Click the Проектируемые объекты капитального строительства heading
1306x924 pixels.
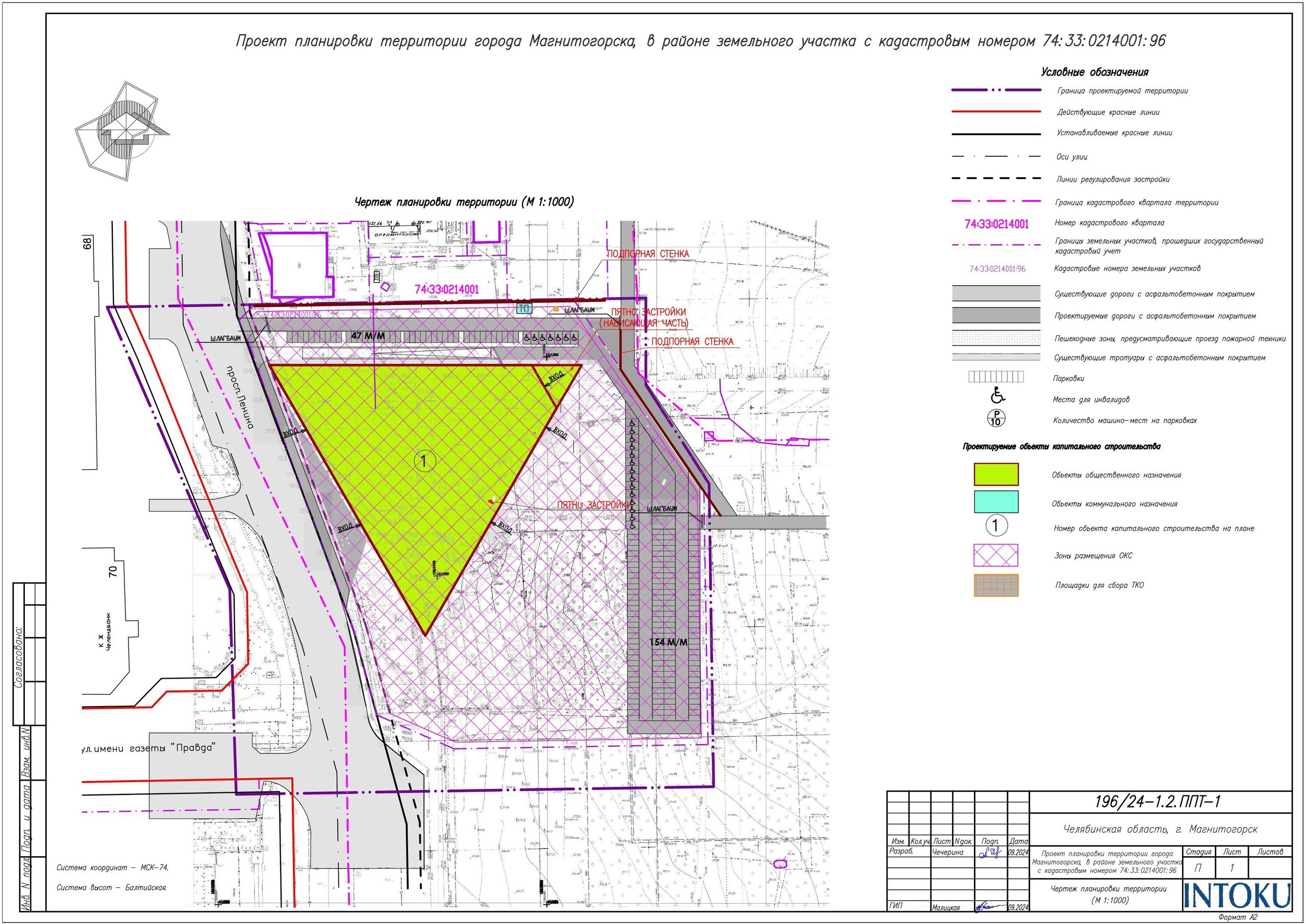(1062, 446)
